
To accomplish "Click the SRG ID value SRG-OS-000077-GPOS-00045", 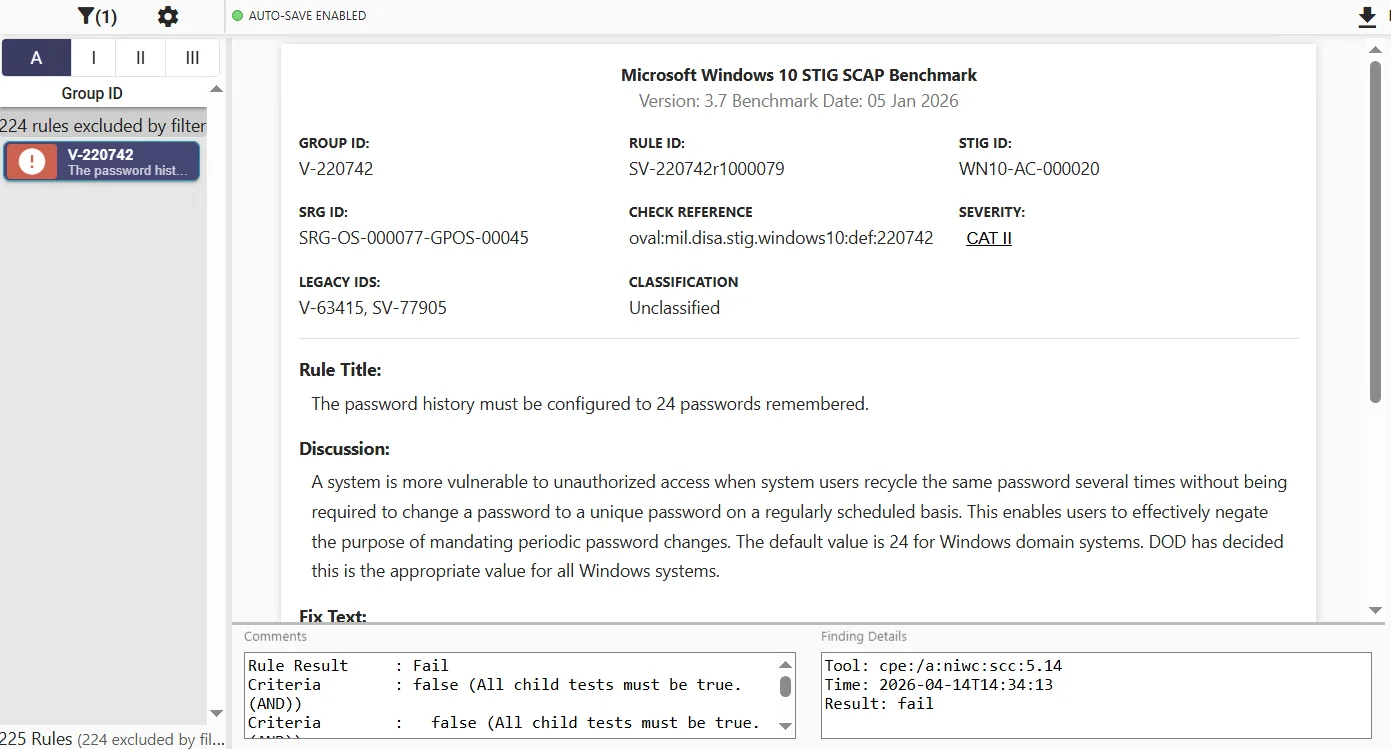I will pyautogui.click(x=414, y=238).
